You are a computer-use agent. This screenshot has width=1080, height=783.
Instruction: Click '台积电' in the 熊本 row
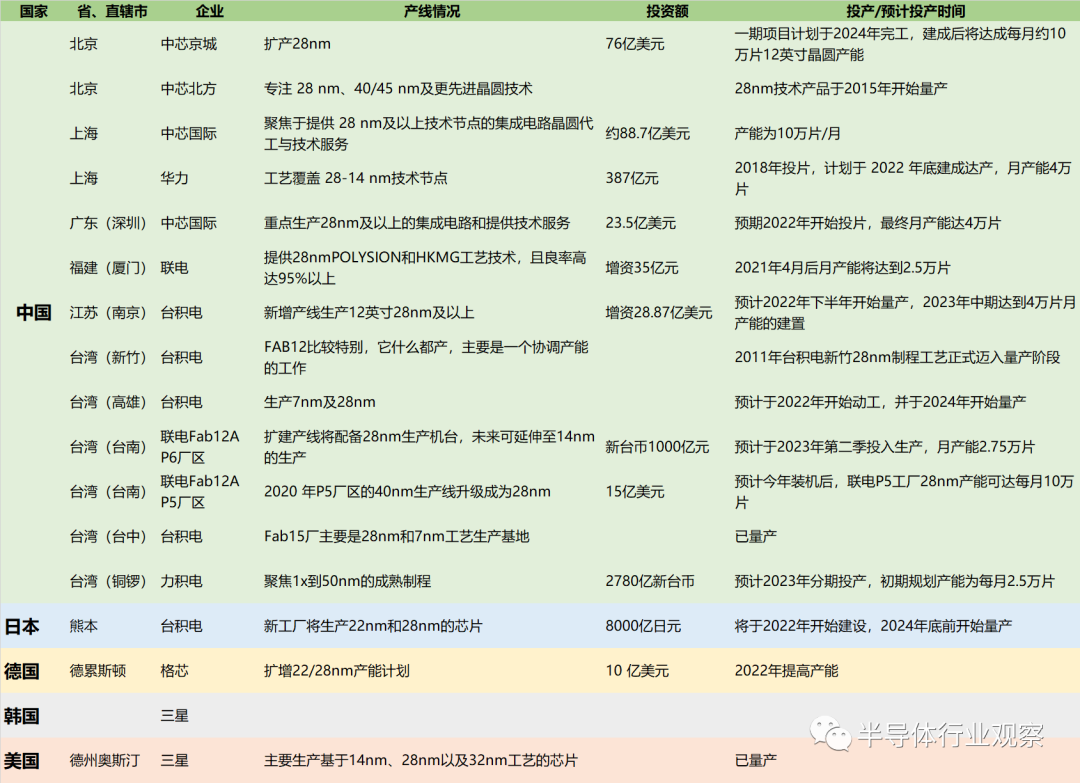(x=181, y=626)
